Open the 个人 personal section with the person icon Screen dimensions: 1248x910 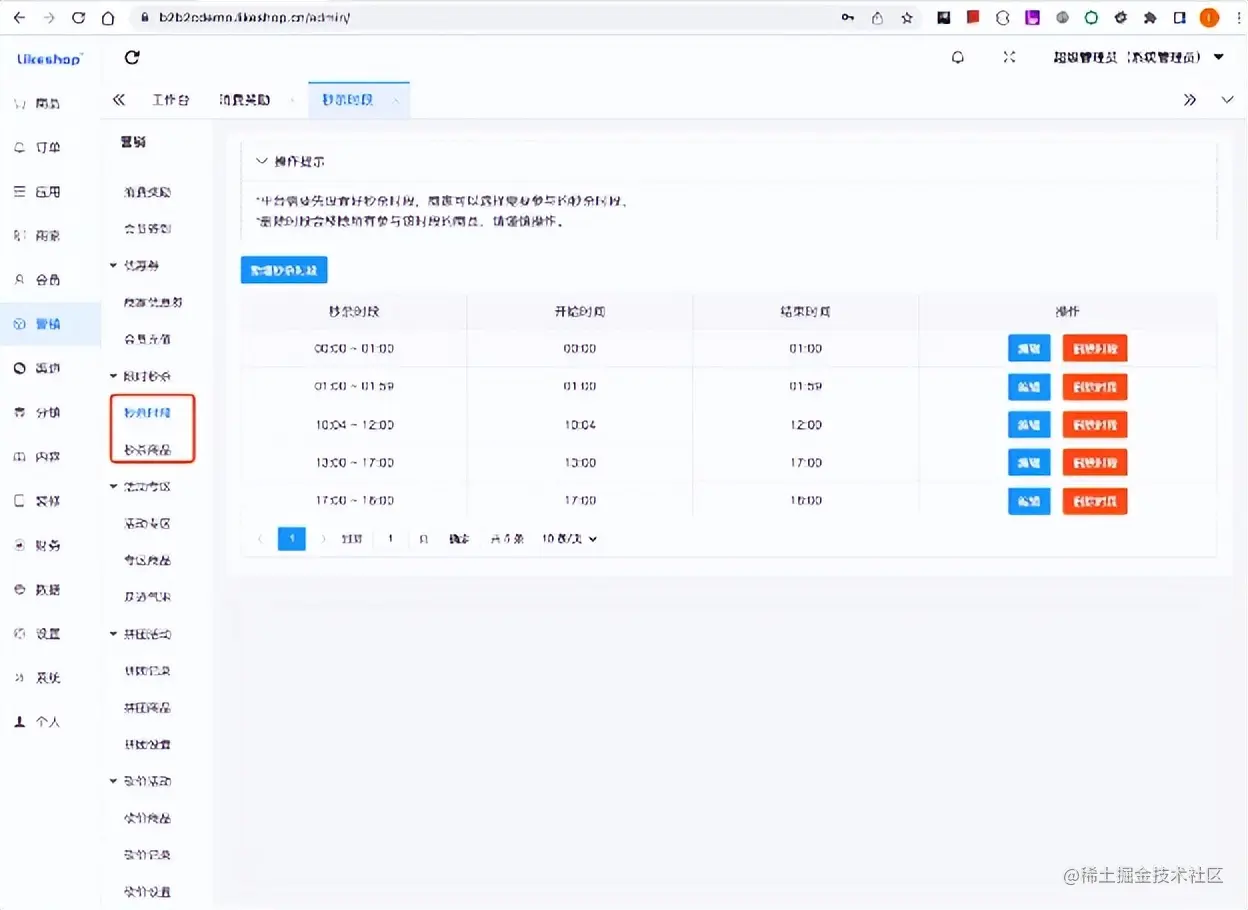tap(38, 721)
